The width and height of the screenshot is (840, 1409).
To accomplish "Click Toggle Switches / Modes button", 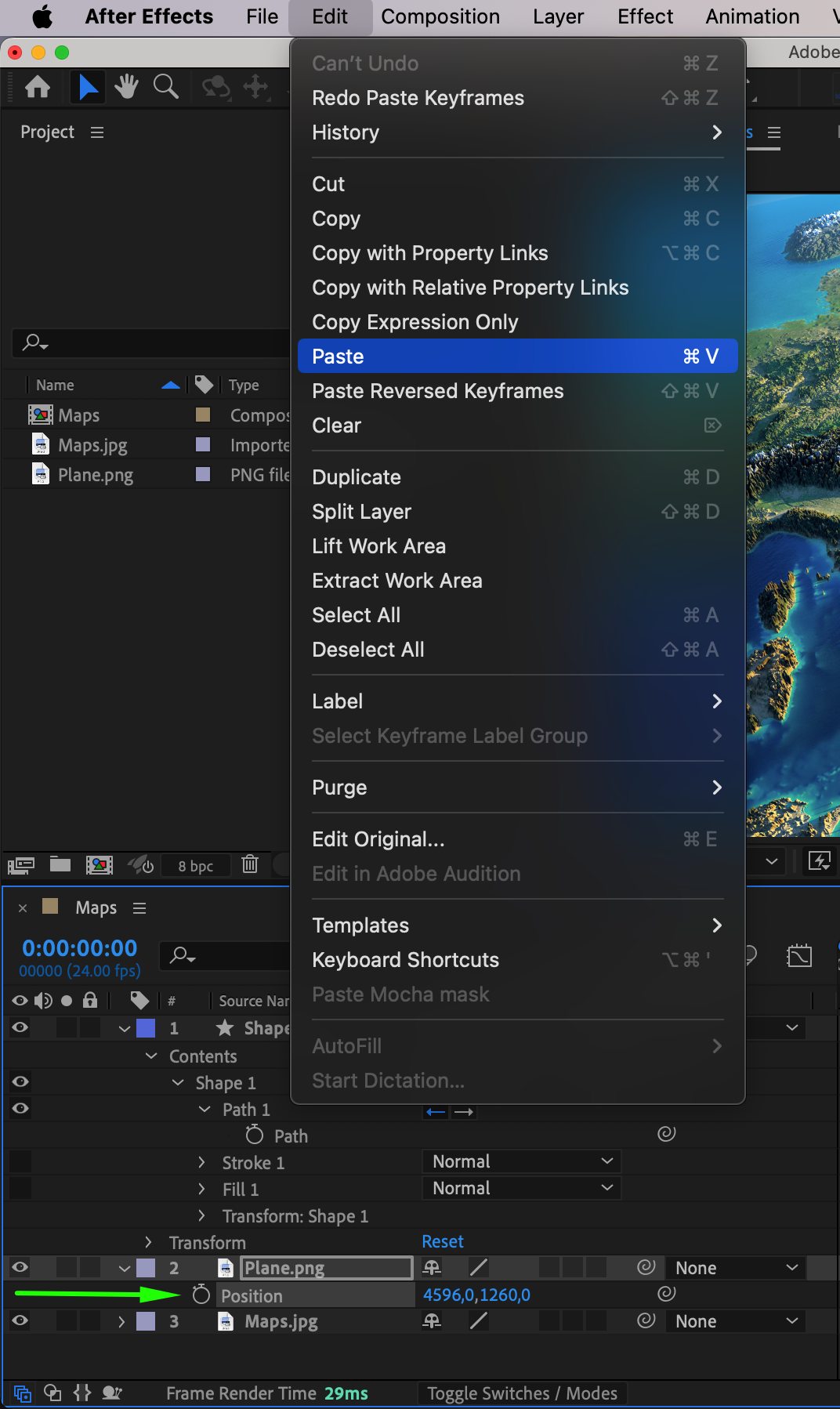I will 523,1393.
